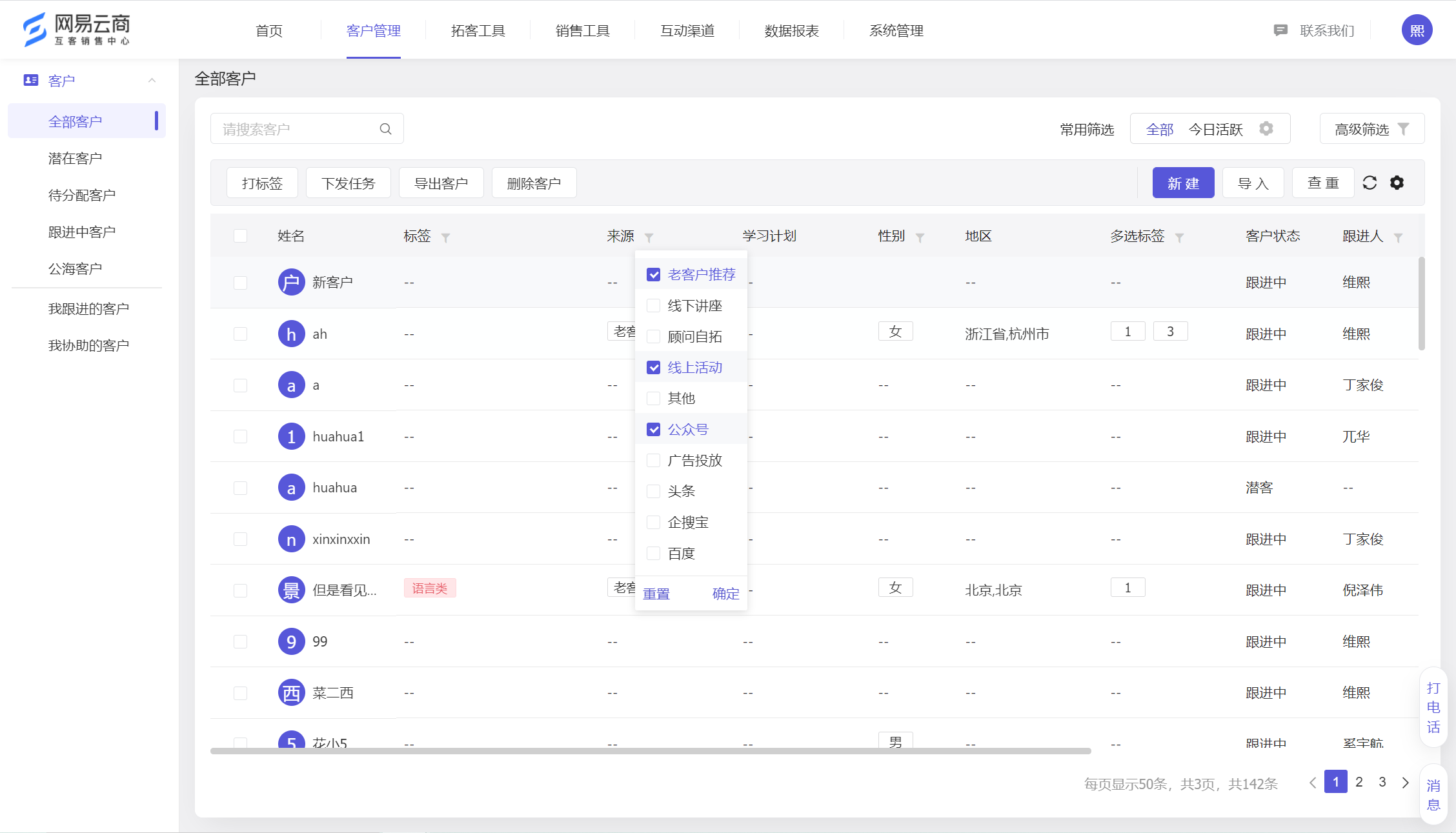Open the common filter settings gear
The height and width of the screenshot is (833, 1456).
point(1266,128)
